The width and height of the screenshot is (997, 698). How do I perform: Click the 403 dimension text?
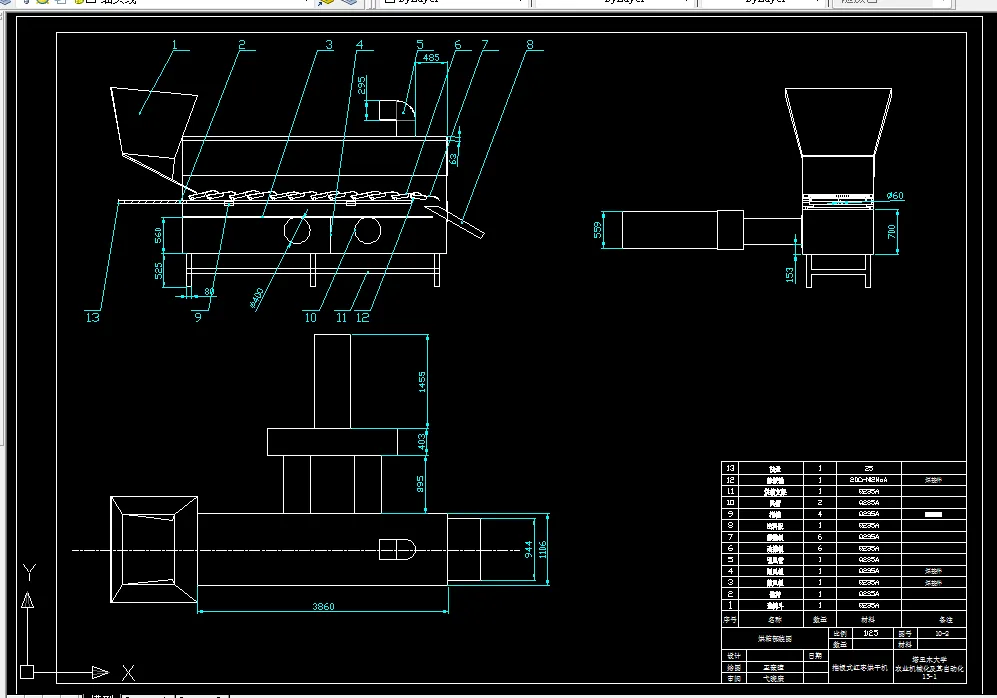(x=422, y=441)
